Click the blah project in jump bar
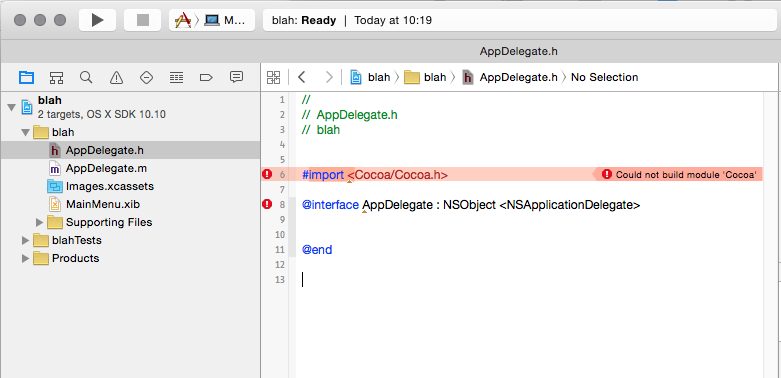 point(370,77)
